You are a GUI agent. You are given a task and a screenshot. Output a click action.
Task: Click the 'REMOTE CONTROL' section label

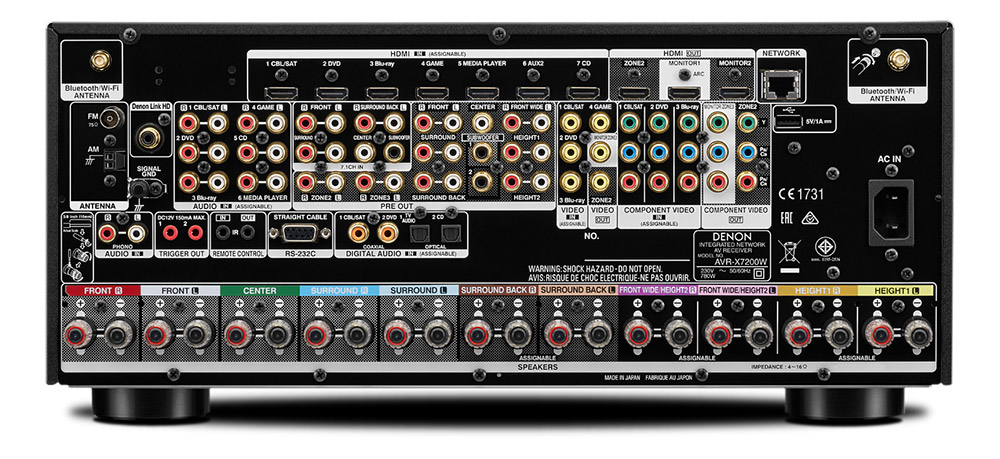coord(237,253)
